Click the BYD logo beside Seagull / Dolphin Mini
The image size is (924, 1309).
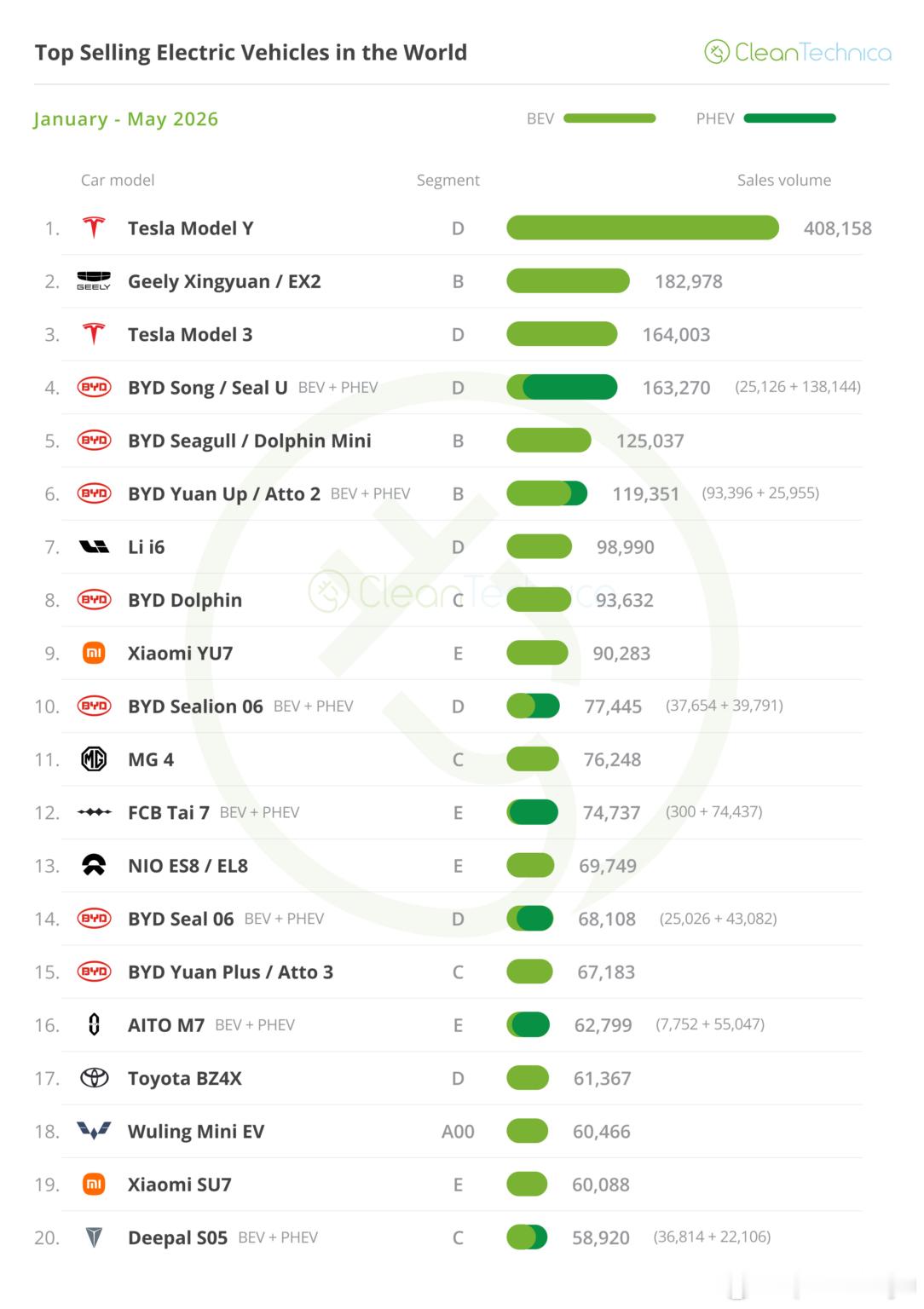pyautogui.click(x=94, y=441)
